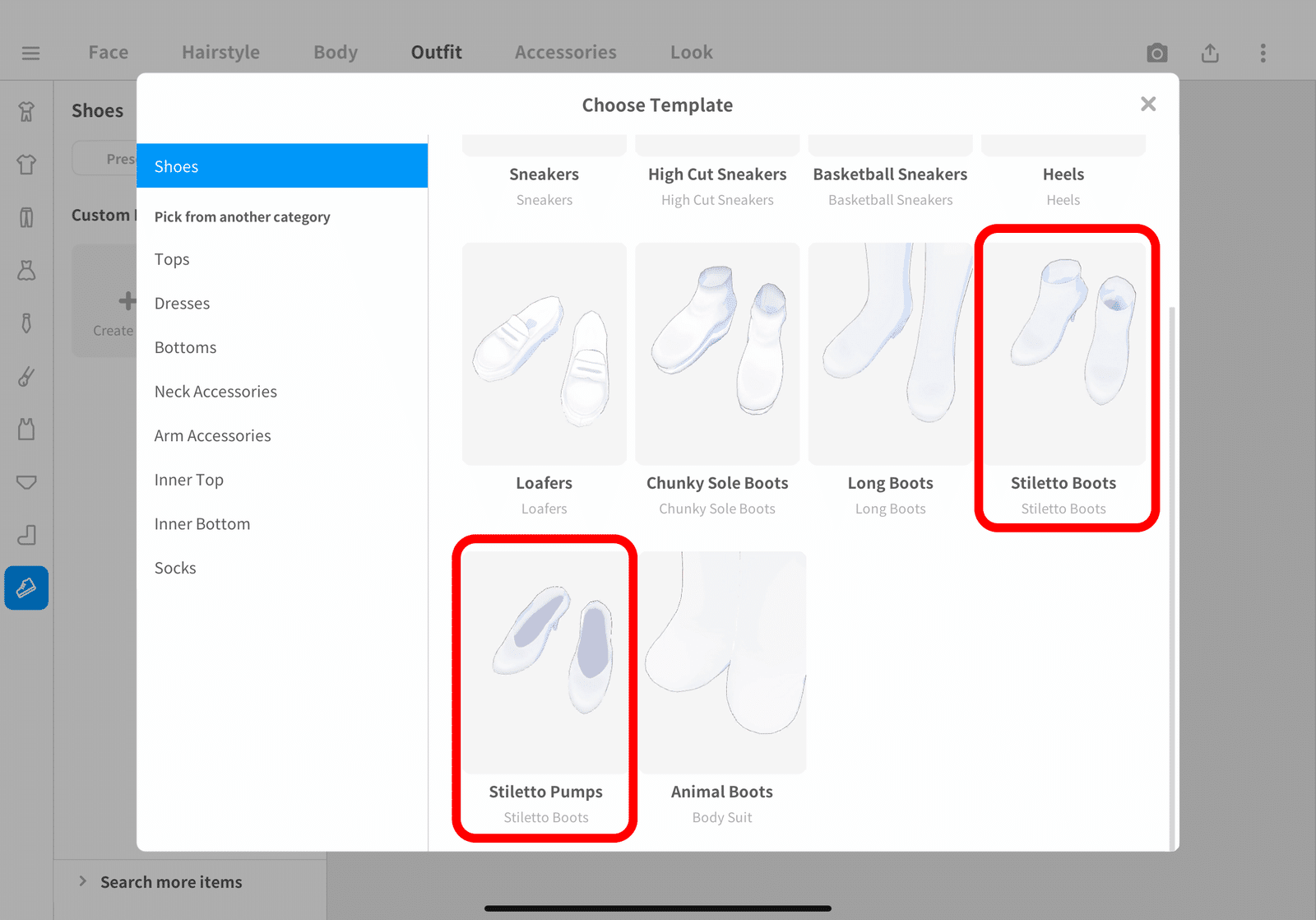Select the shoes icon in sidebar
The image size is (1316, 920).
tap(26, 588)
